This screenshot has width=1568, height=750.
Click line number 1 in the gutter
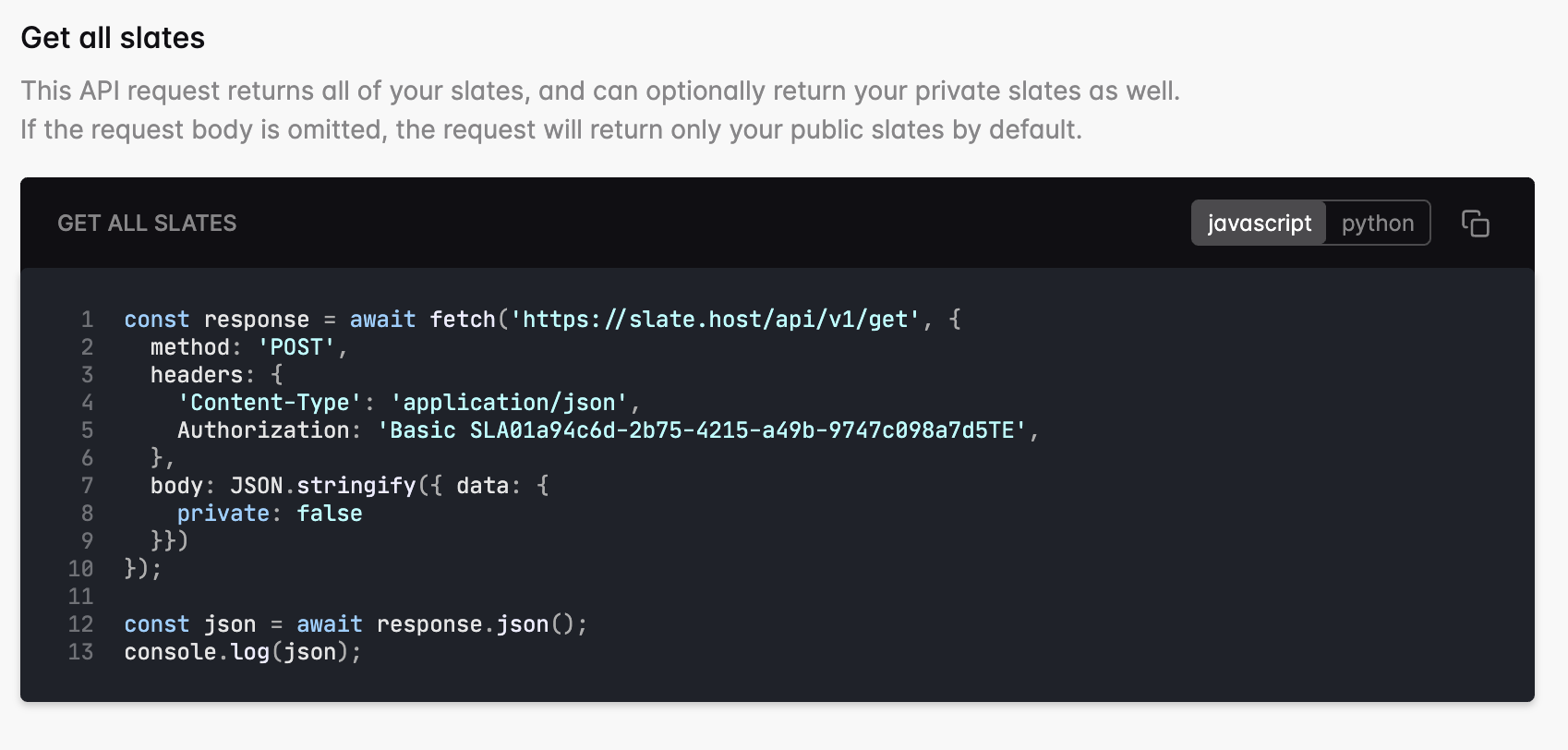coord(88,320)
